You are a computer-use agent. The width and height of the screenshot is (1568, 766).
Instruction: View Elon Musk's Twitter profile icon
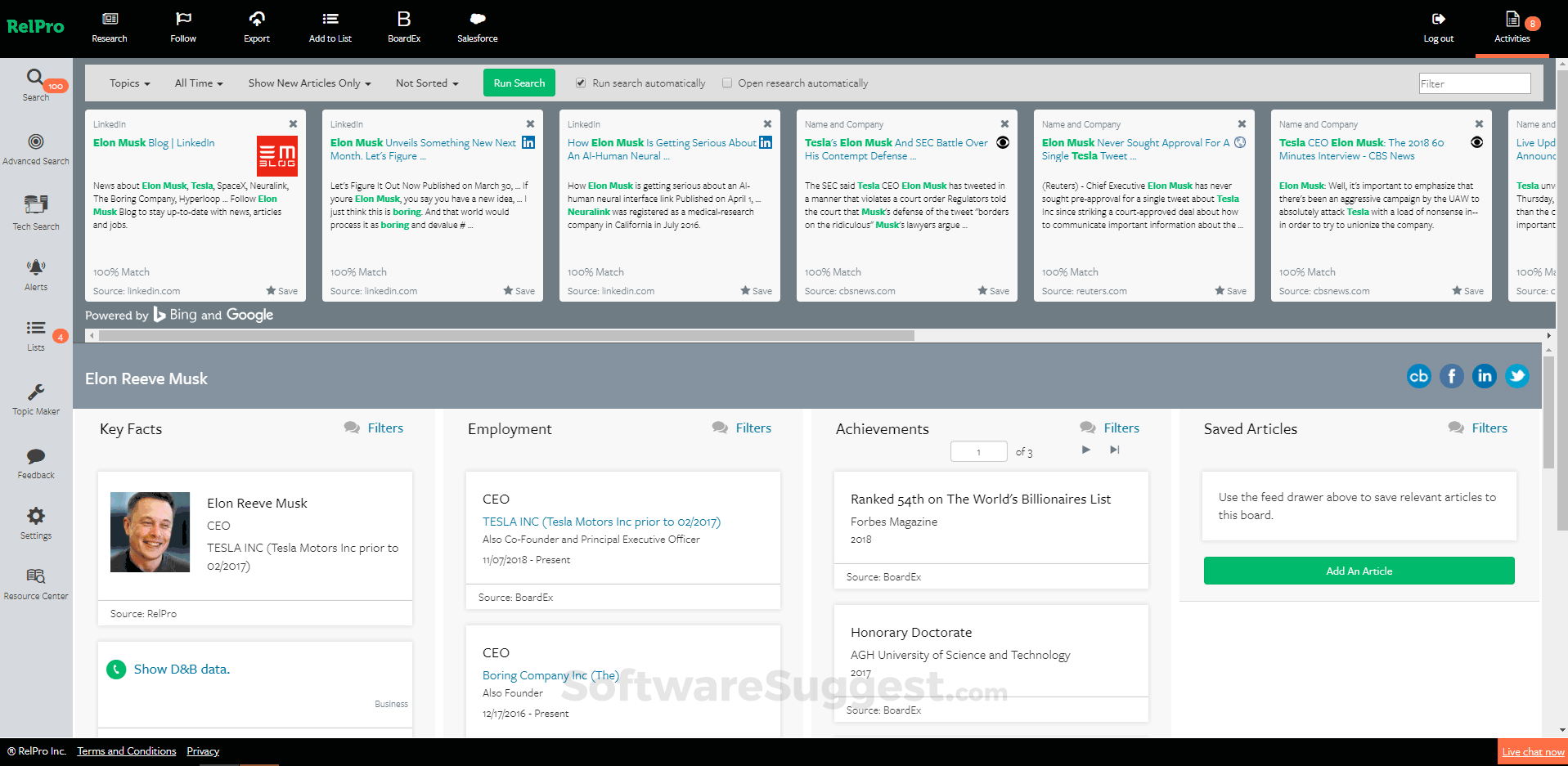1517,376
